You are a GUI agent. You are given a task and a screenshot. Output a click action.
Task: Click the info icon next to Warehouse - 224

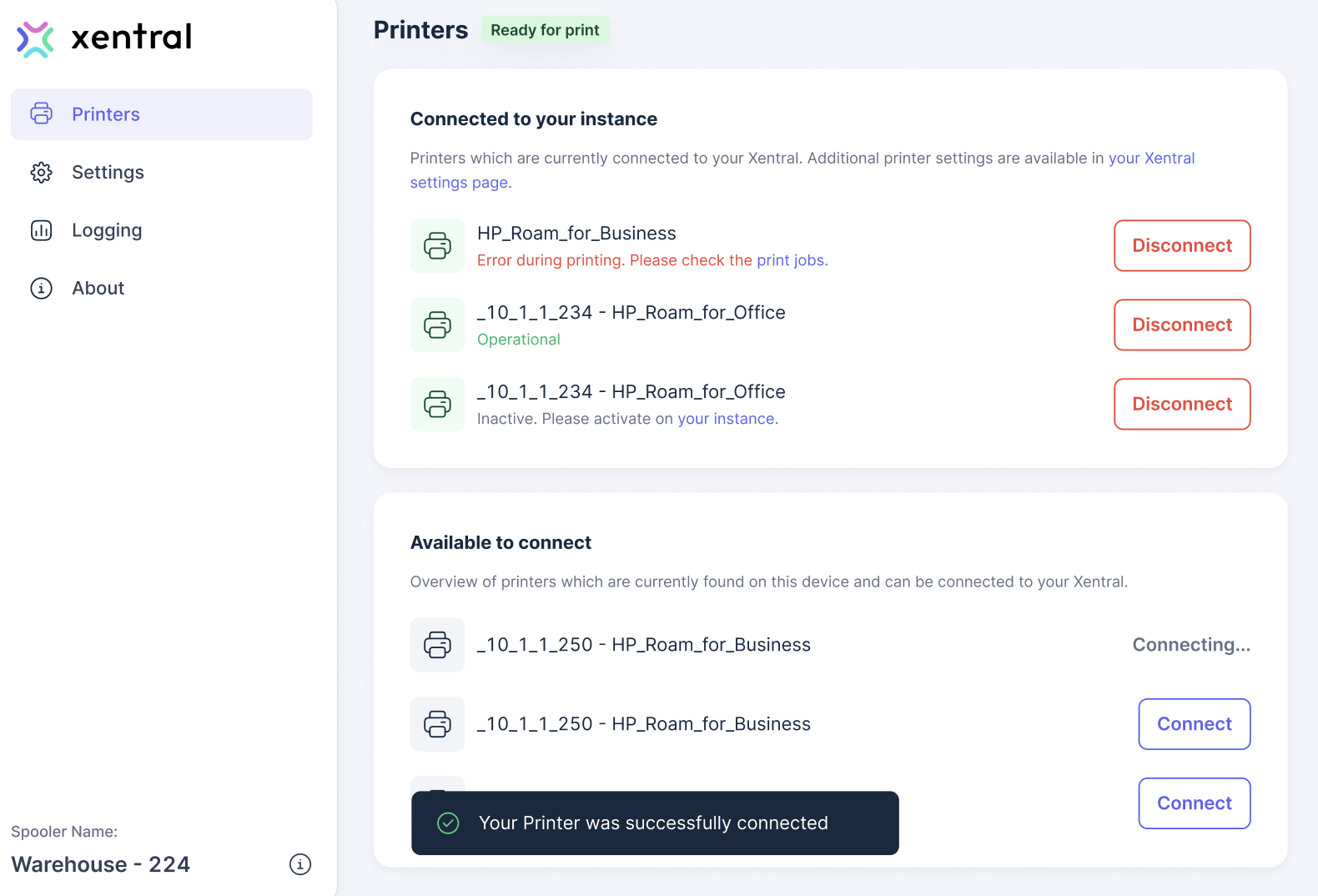(300, 864)
